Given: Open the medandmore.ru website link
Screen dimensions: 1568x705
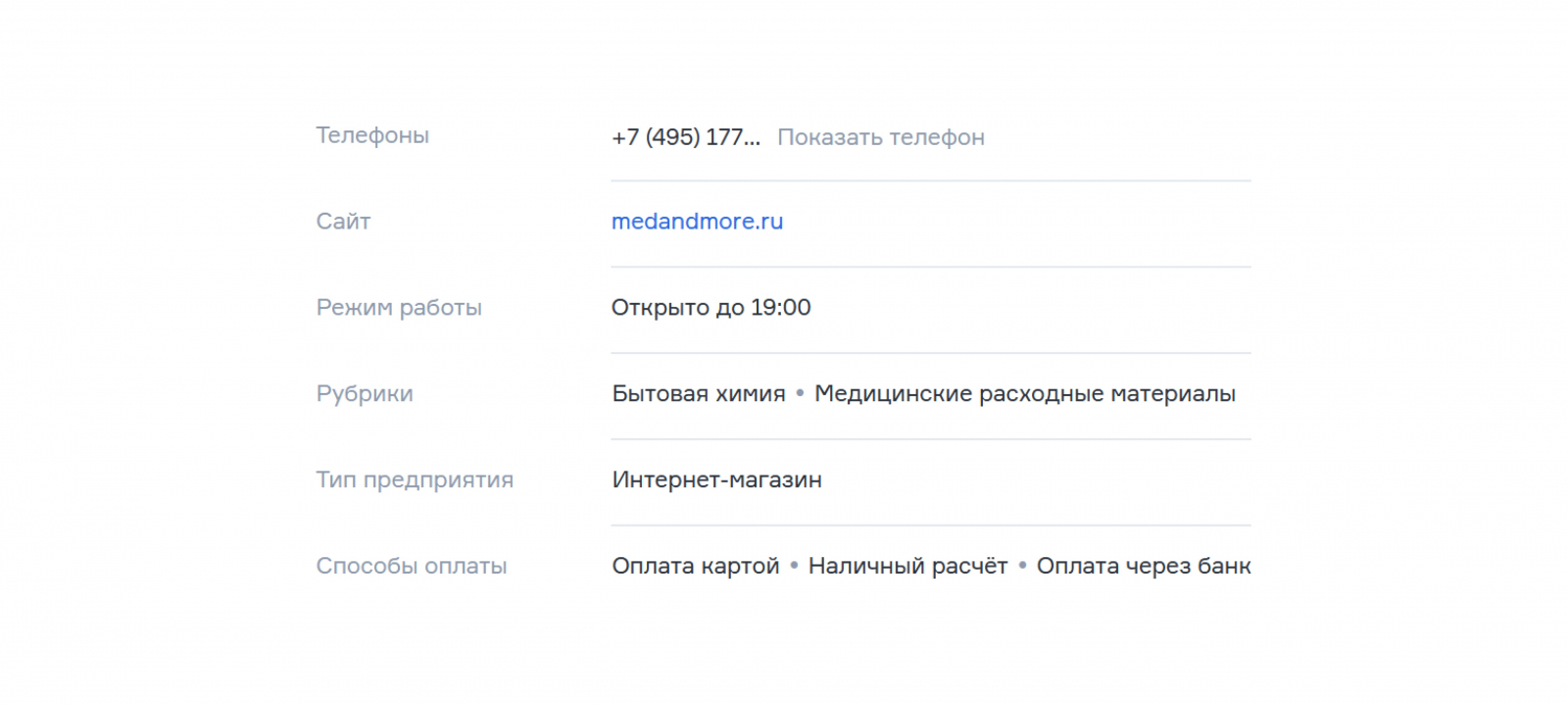Looking at the screenshot, I should pos(697,222).
